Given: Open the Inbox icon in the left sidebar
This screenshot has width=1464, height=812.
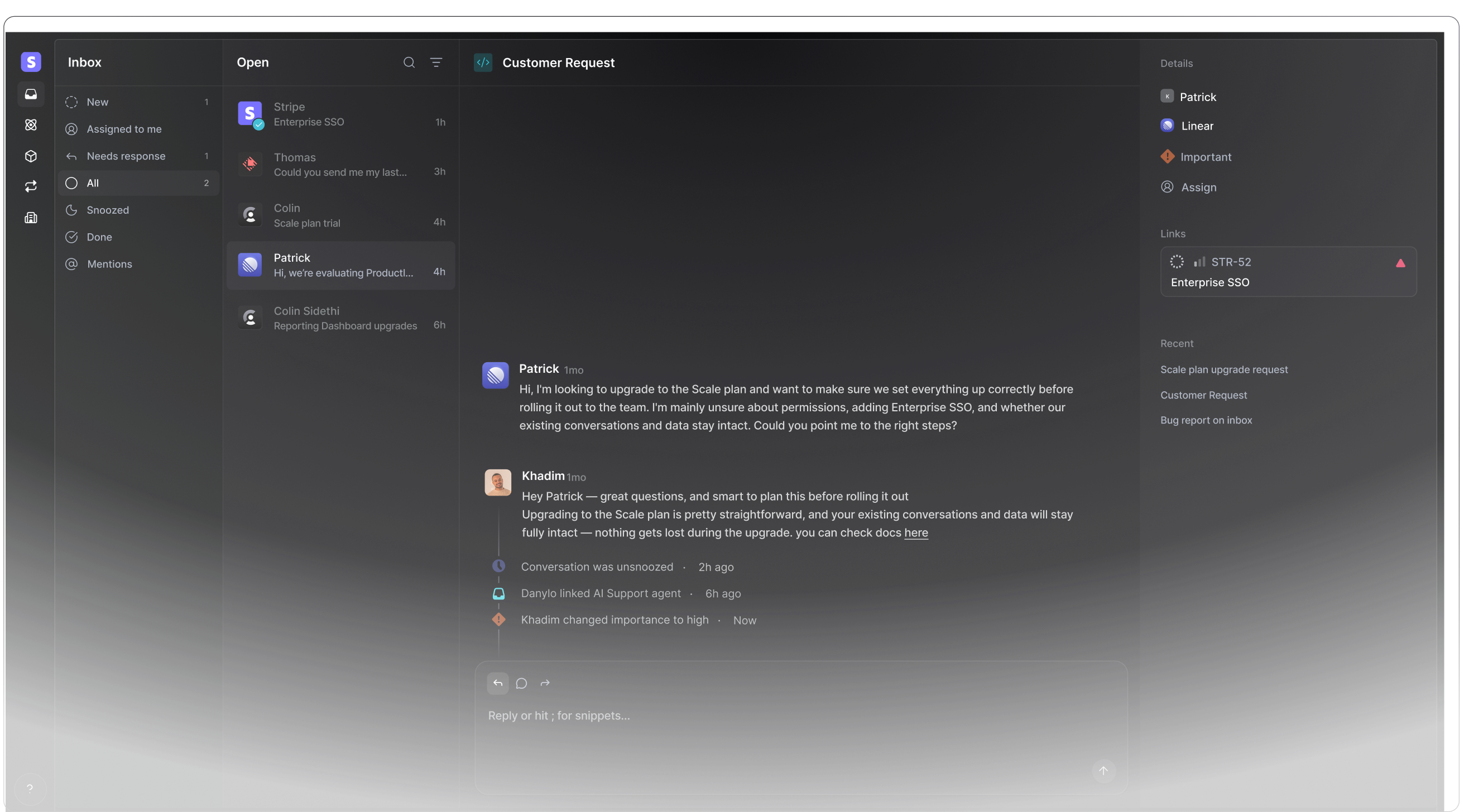Looking at the screenshot, I should pyautogui.click(x=31, y=94).
